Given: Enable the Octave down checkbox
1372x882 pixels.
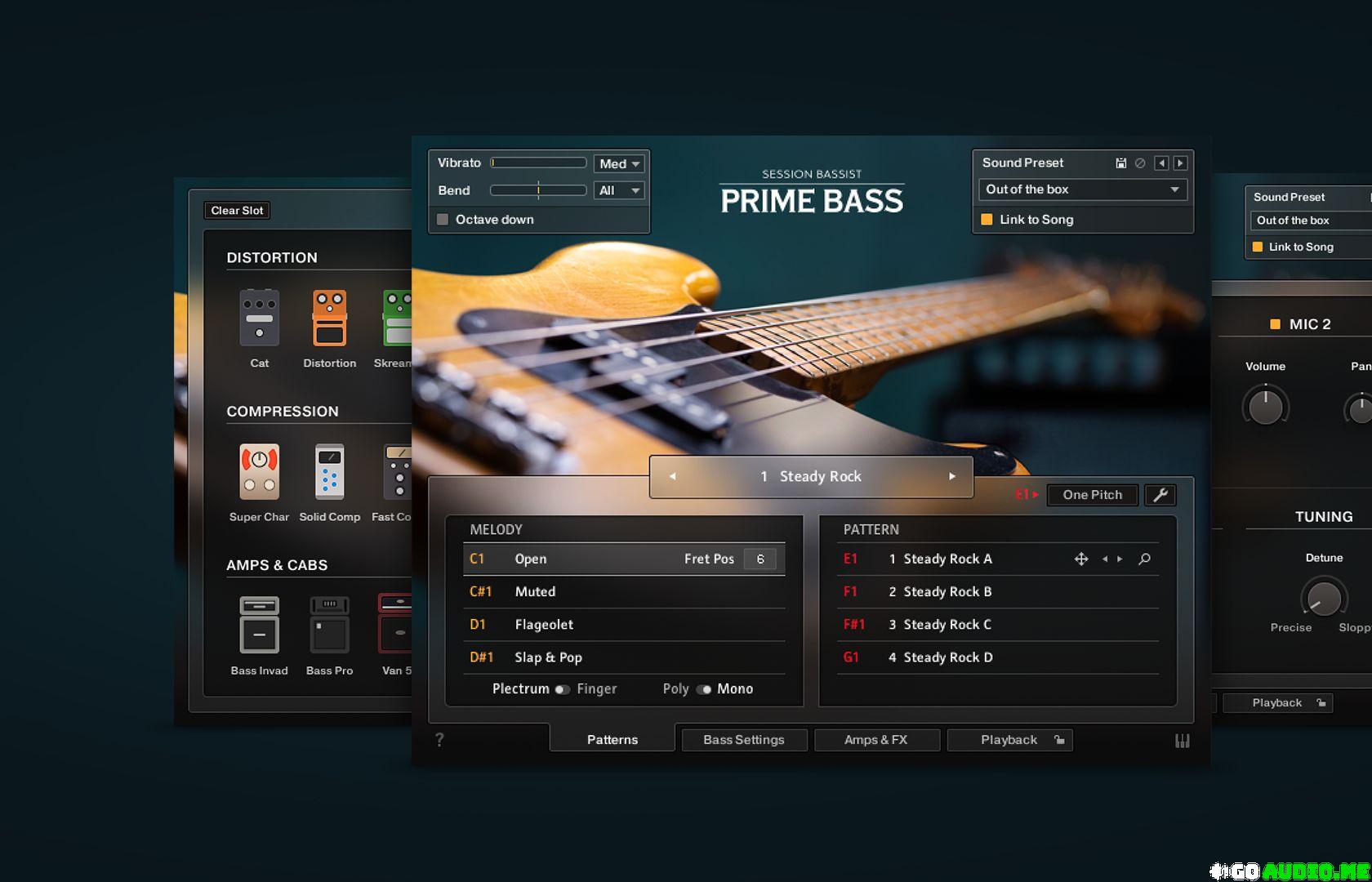Looking at the screenshot, I should click(x=443, y=220).
